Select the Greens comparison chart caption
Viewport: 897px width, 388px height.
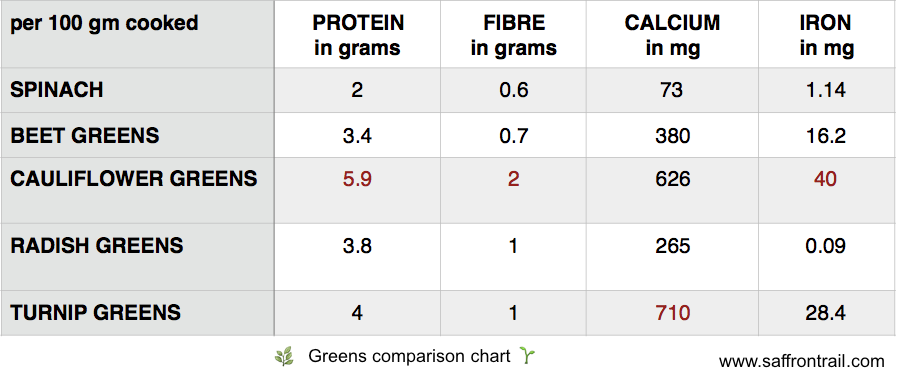(409, 356)
